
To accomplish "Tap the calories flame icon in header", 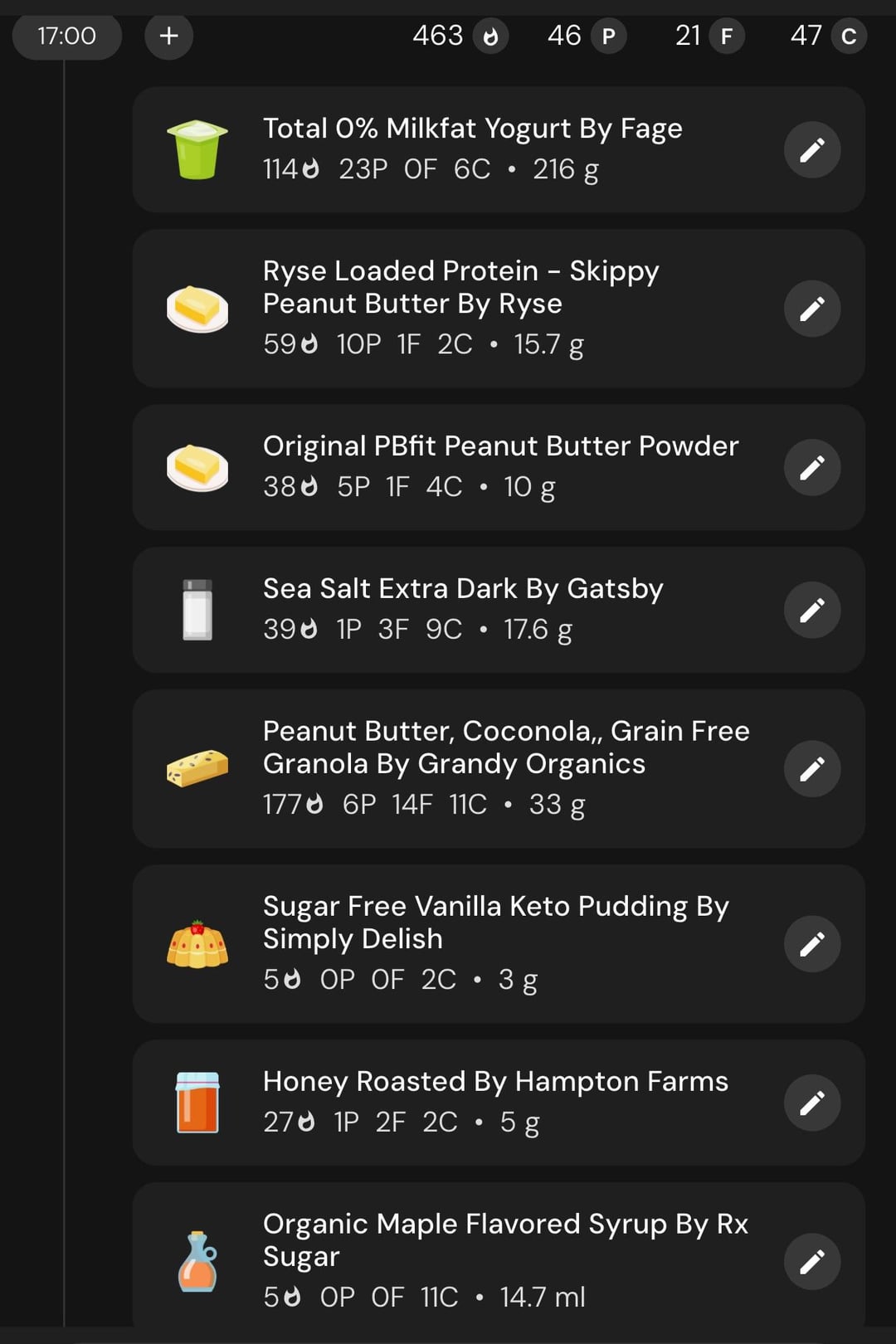I will coord(490,37).
